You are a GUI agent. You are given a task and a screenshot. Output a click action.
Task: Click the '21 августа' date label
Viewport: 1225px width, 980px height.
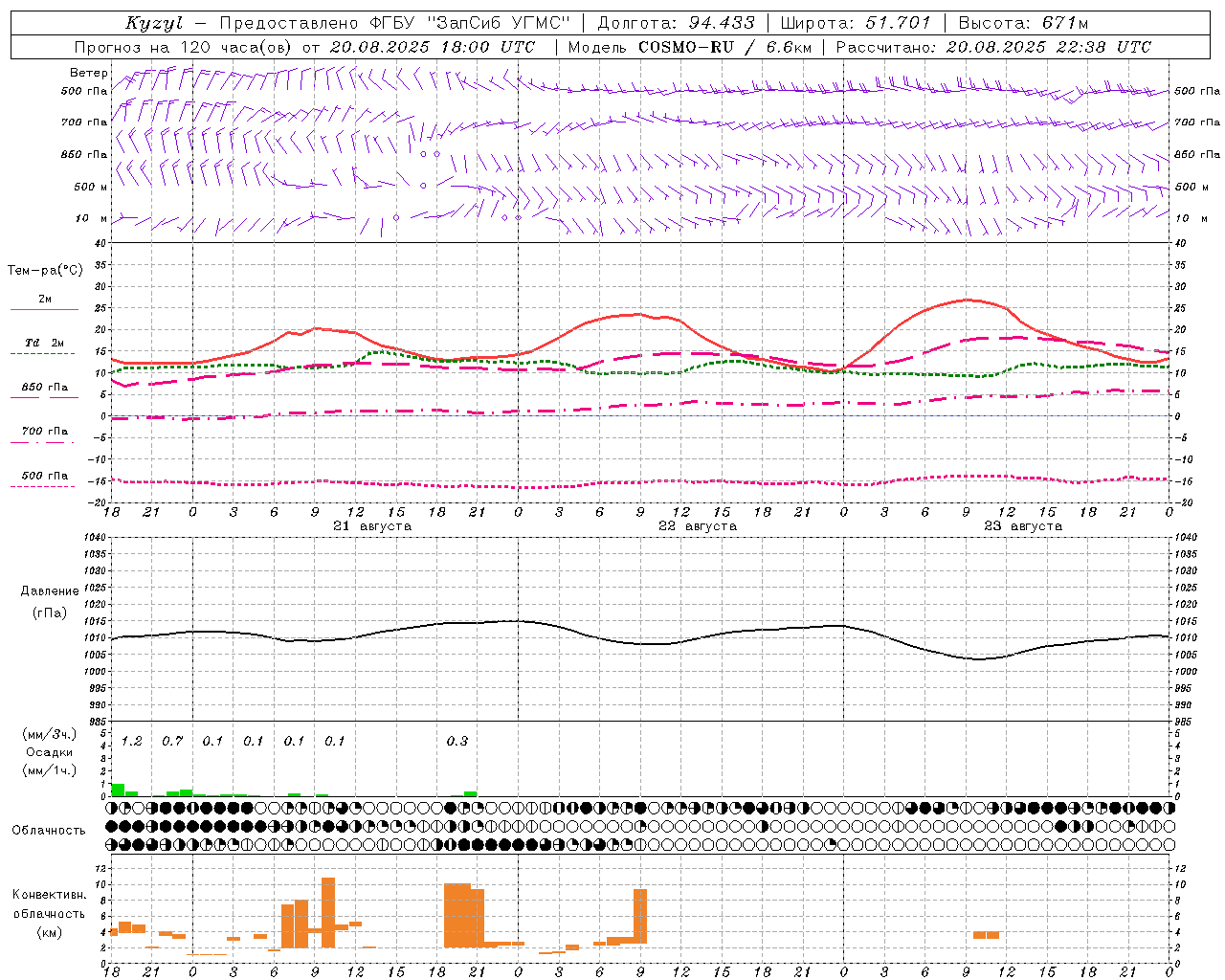tap(372, 526)
